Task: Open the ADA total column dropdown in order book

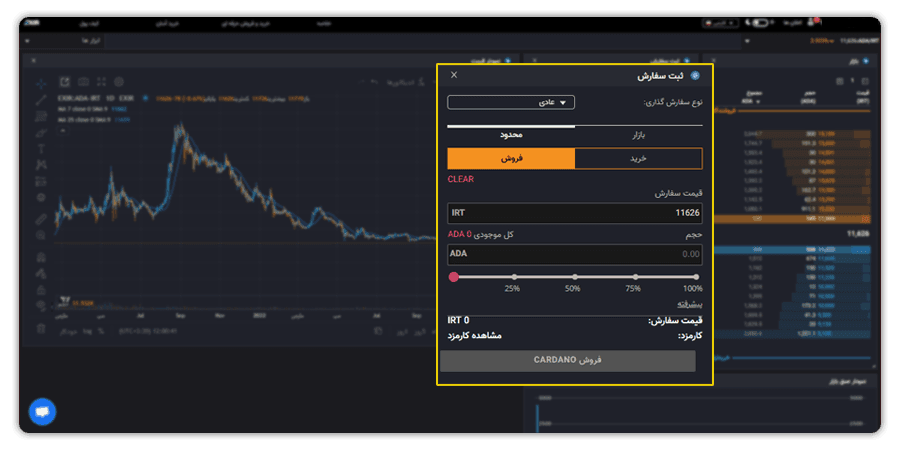Action: [x=760, y=101]
